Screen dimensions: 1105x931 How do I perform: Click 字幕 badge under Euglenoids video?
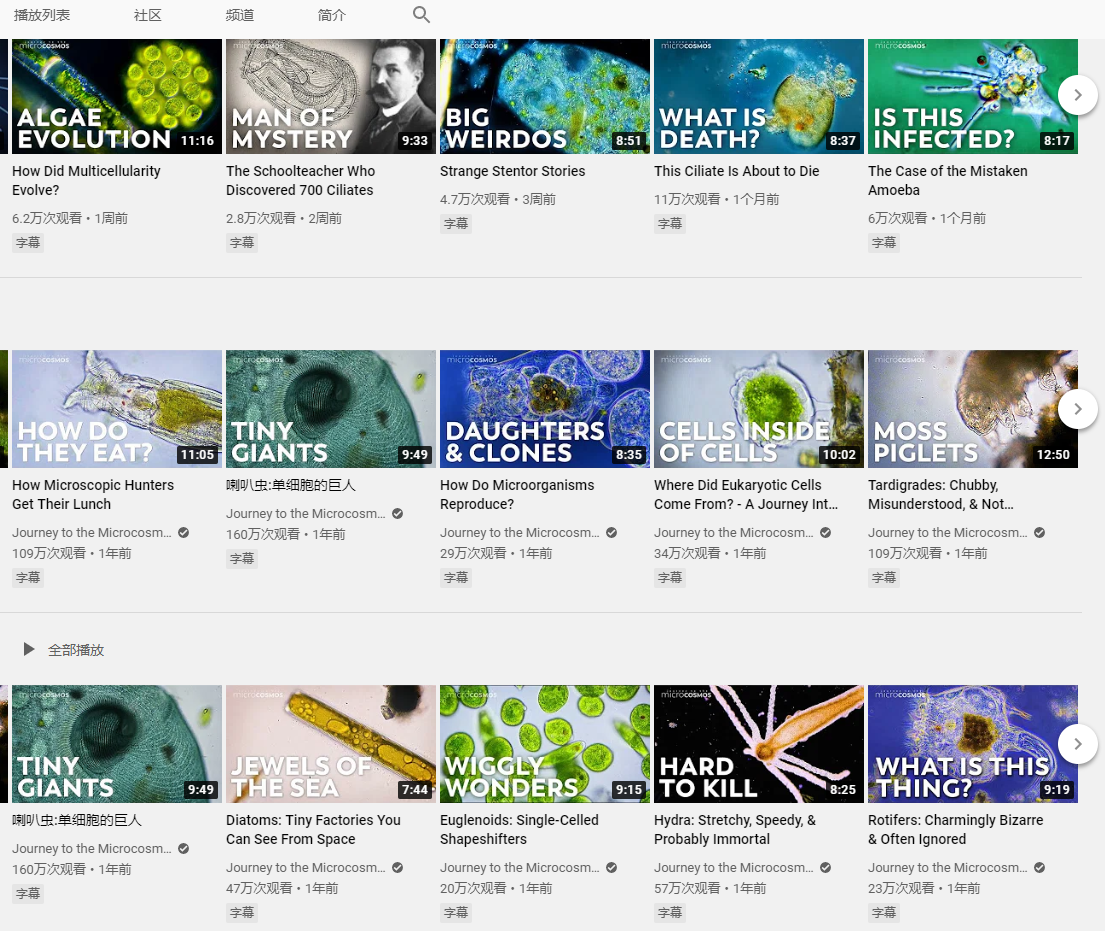tap(456, 913)
